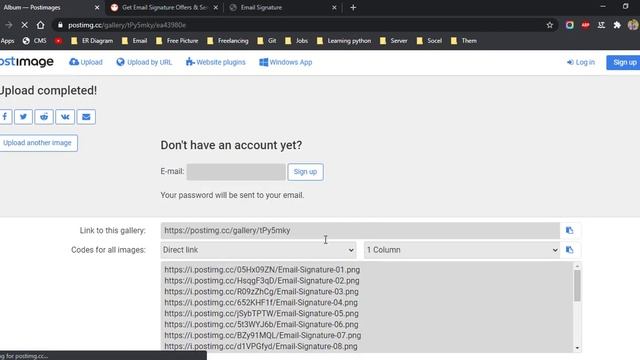Image resolution: width=640 pixels, height=360 pixels.
Task: Open Website plugins page
Action: [x=216, y=62]
